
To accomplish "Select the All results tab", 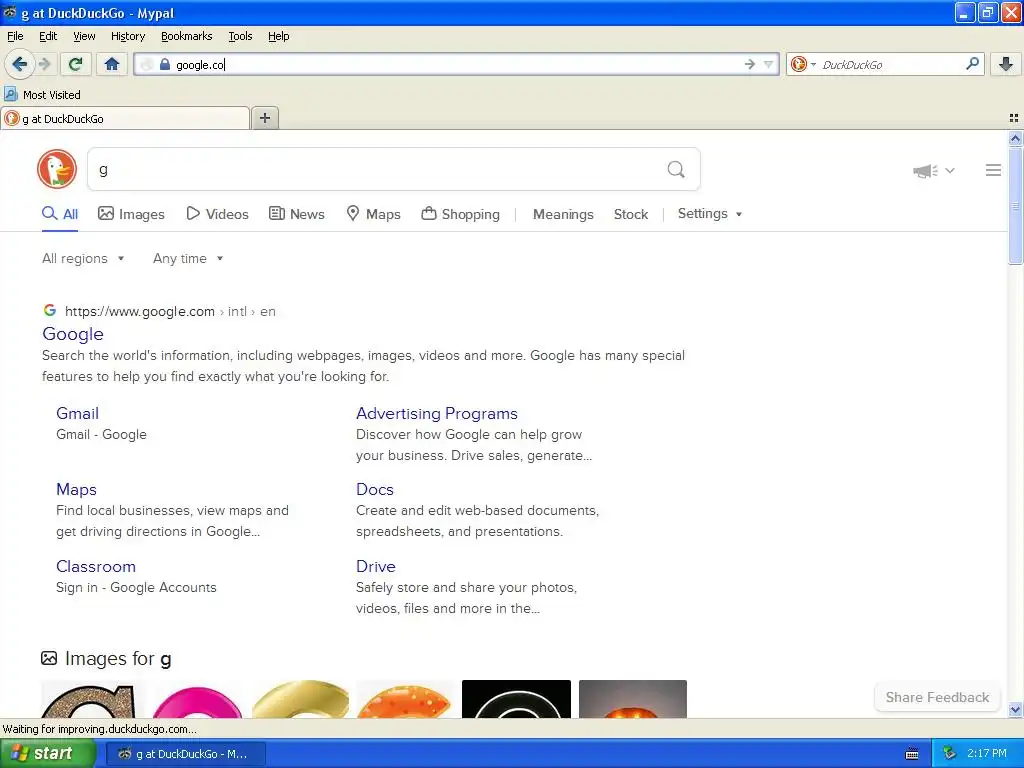I will pos(59,214).
